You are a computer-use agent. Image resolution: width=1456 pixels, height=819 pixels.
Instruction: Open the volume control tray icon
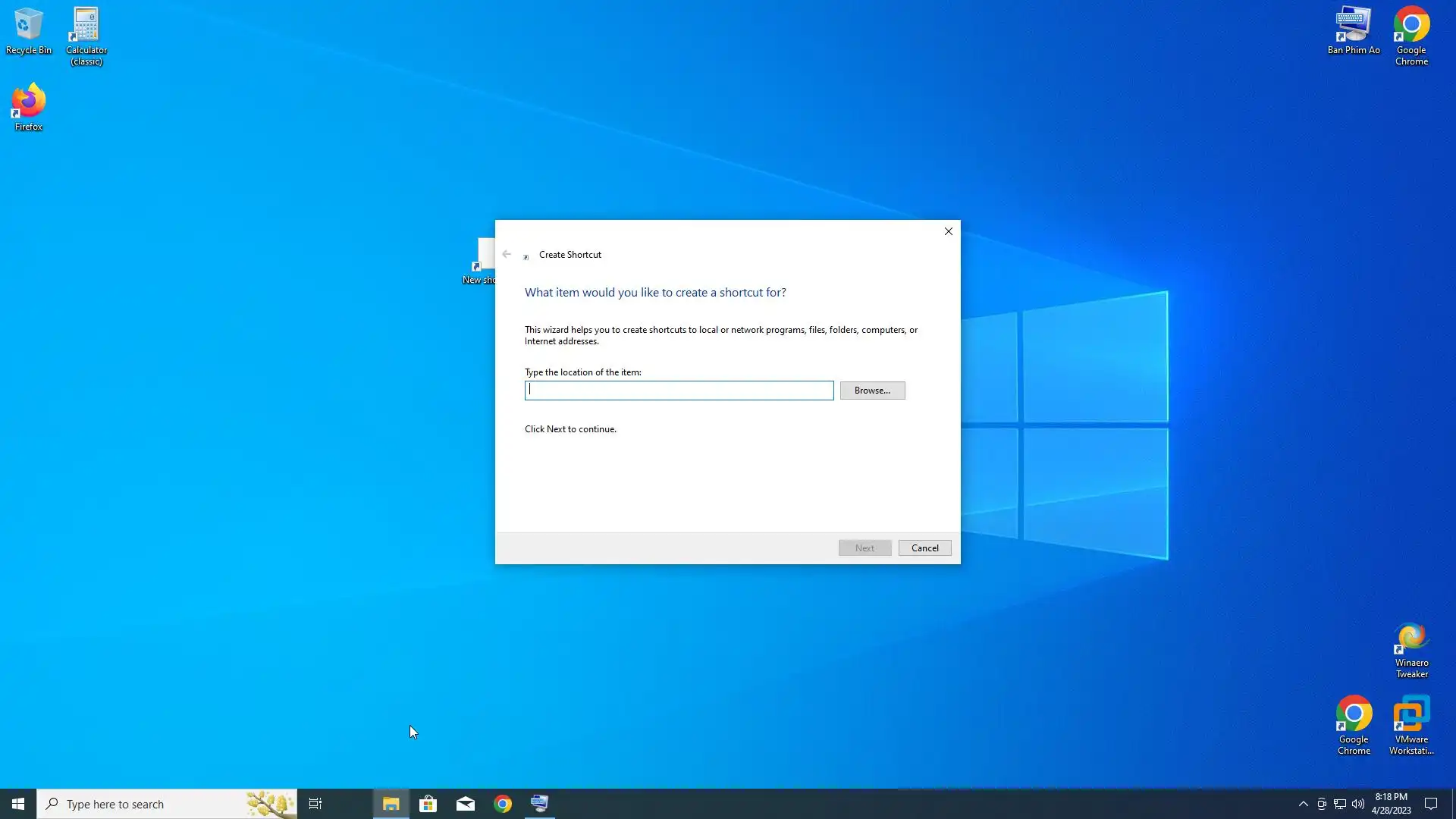pyautogui.click(x=1358, y=804)
